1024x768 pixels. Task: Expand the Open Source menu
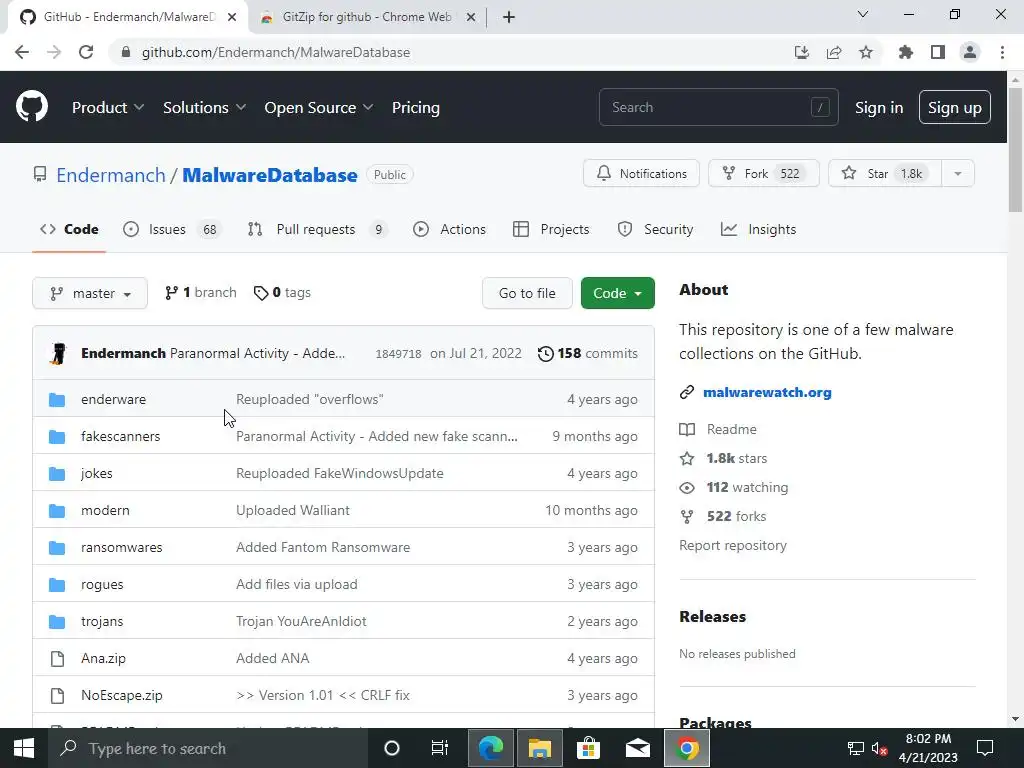(319, 107)
